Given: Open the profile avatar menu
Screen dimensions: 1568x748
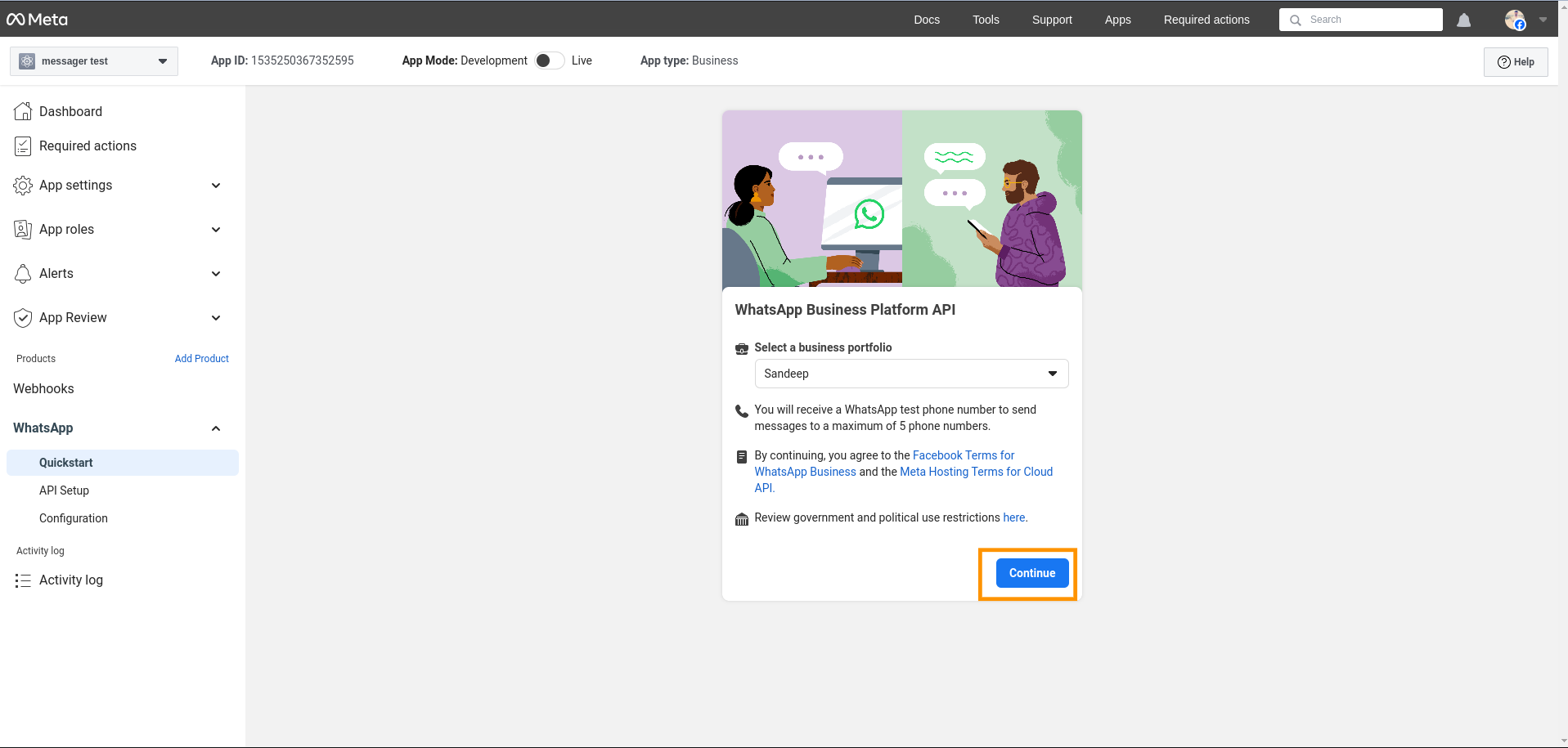Looking at the screenshot, I should tap(1515, 20).
